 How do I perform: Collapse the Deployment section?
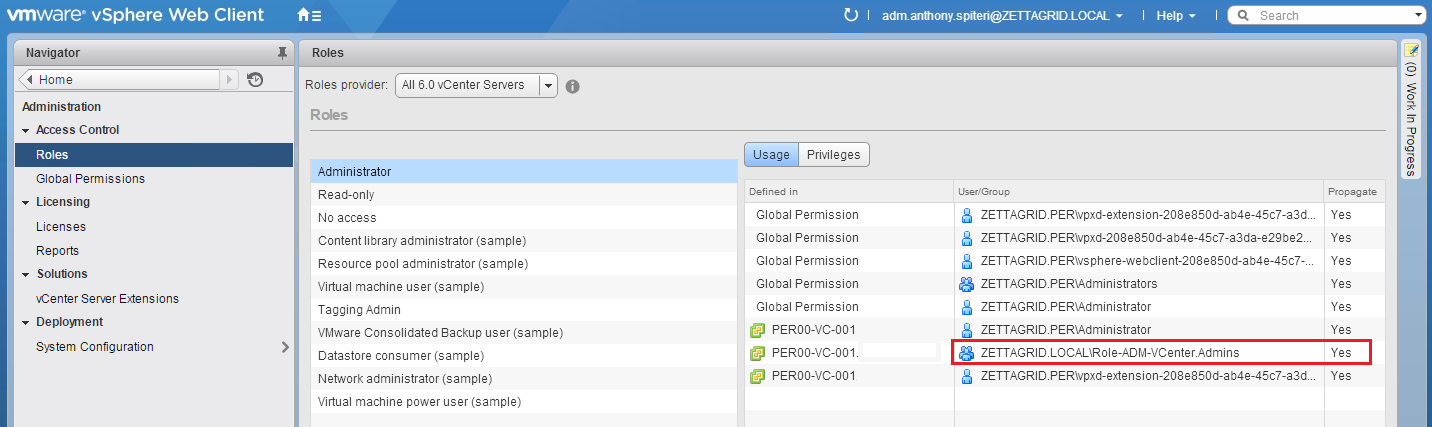[26, 323]
